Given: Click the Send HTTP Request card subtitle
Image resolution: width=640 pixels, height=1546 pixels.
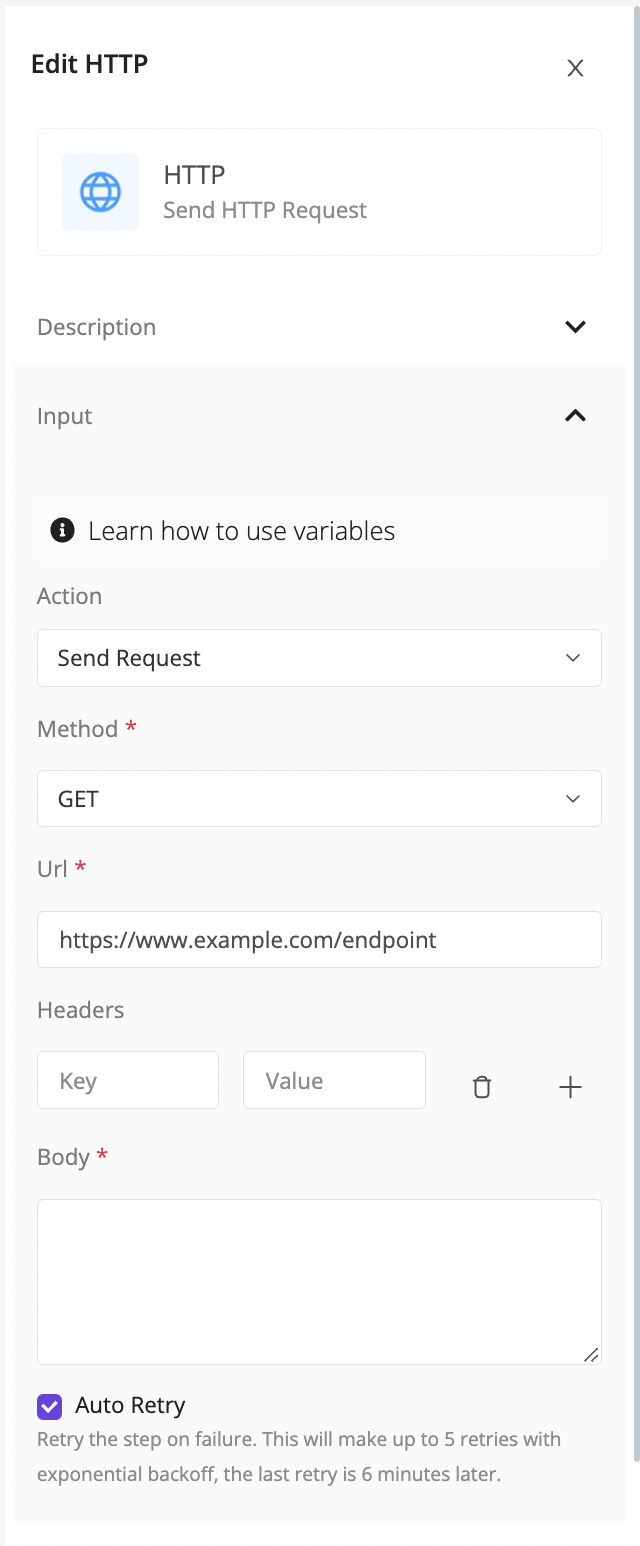Looking at the screenshot, I should click(265, 211).
